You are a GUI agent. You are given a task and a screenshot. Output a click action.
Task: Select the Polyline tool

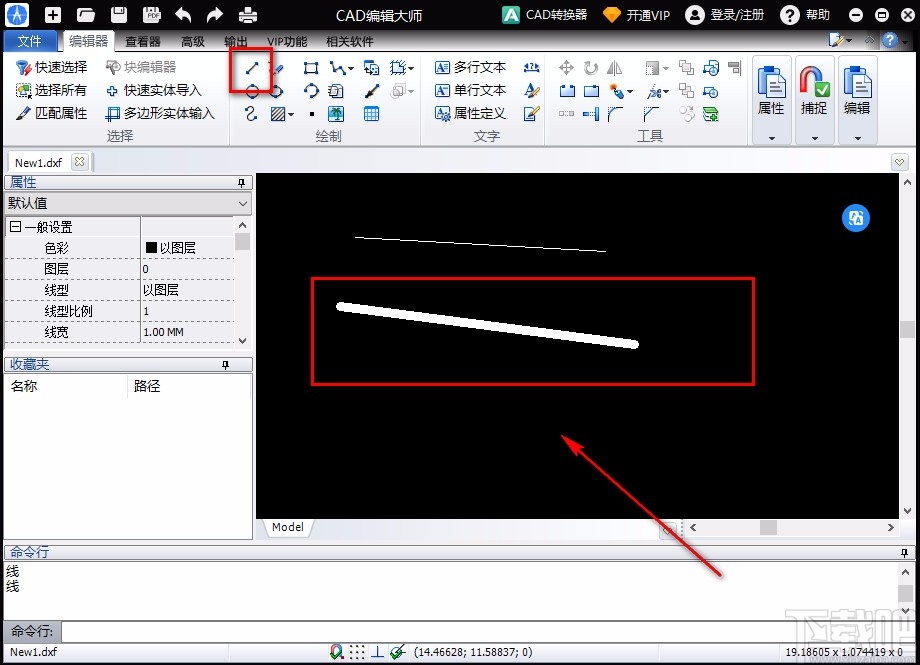pos(337,68)
